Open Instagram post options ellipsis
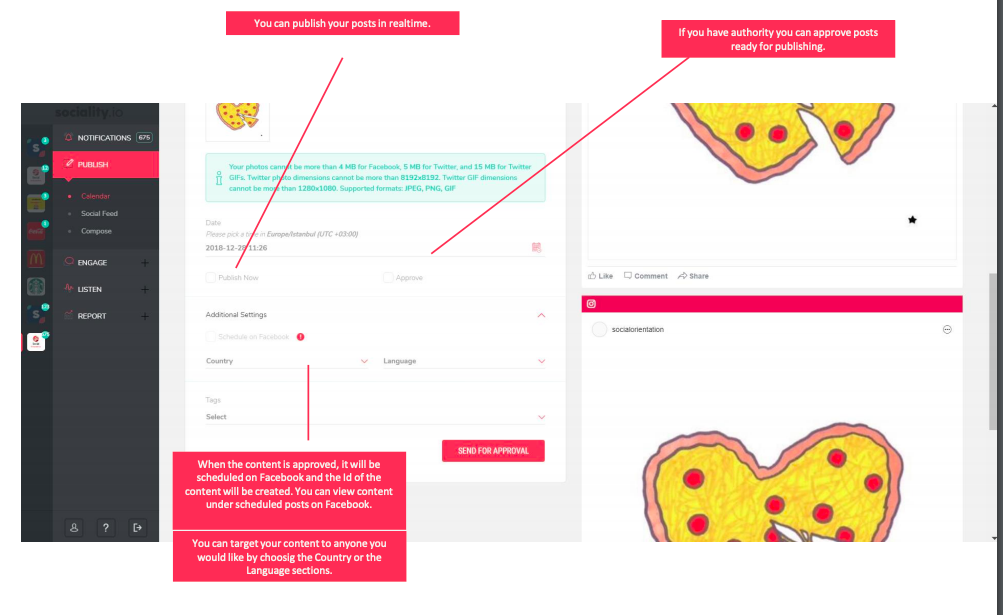 947,330
